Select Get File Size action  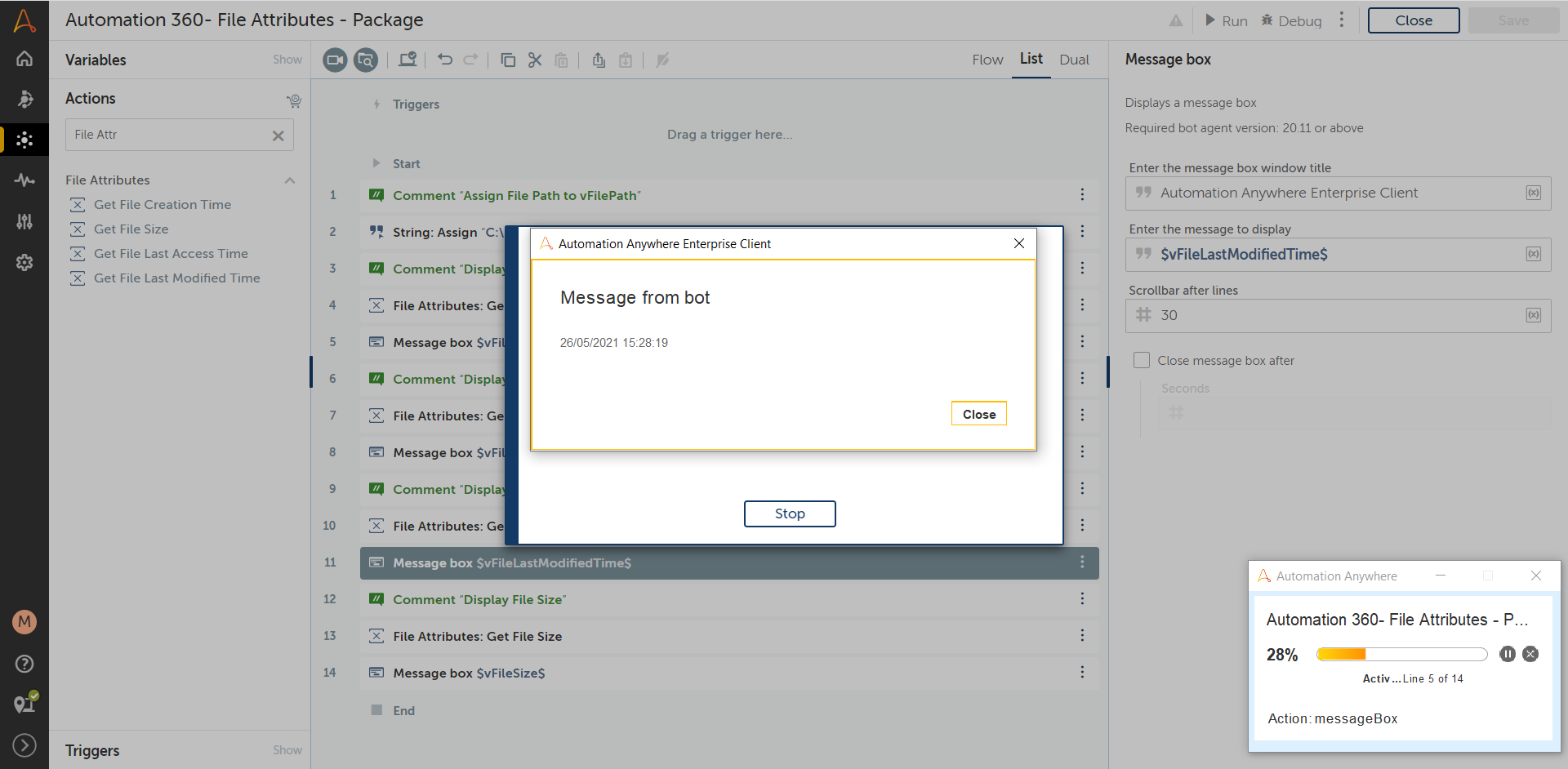(x=131, y=229)
